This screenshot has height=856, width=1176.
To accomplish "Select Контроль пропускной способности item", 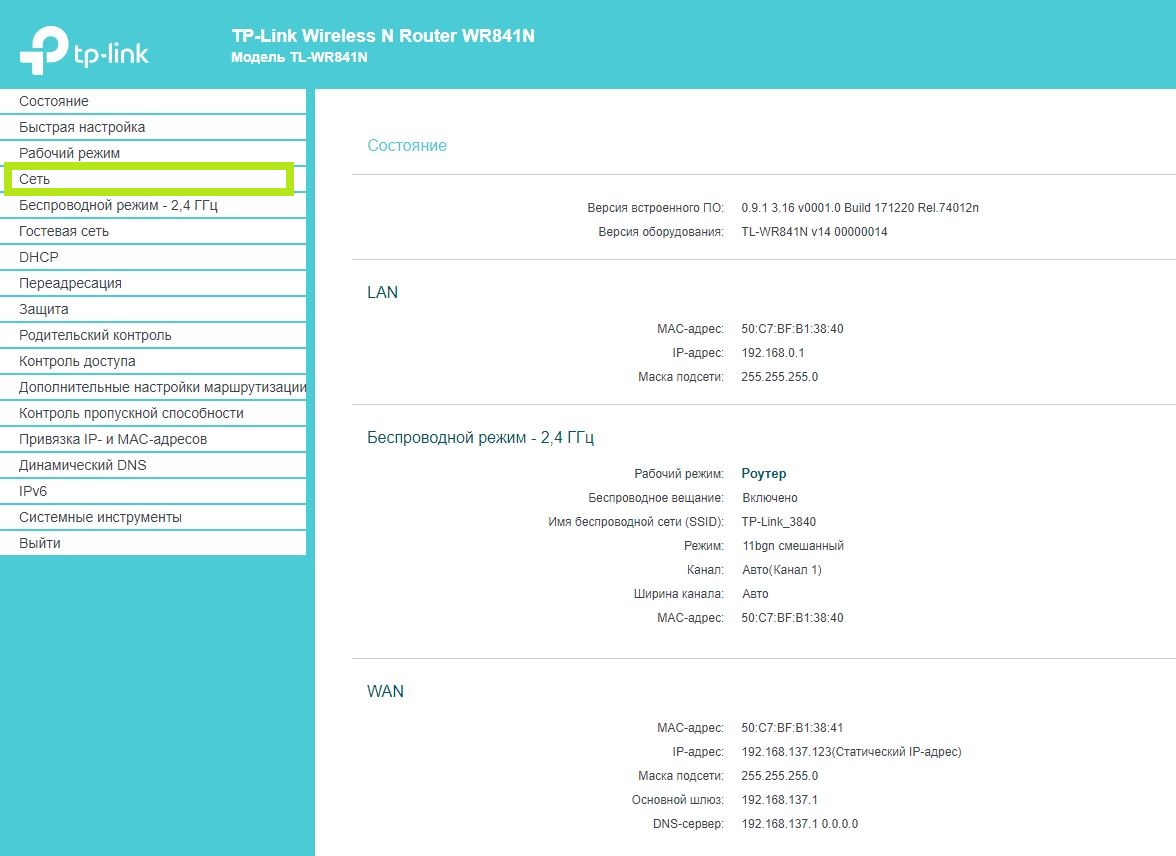I will coord(131,413).
